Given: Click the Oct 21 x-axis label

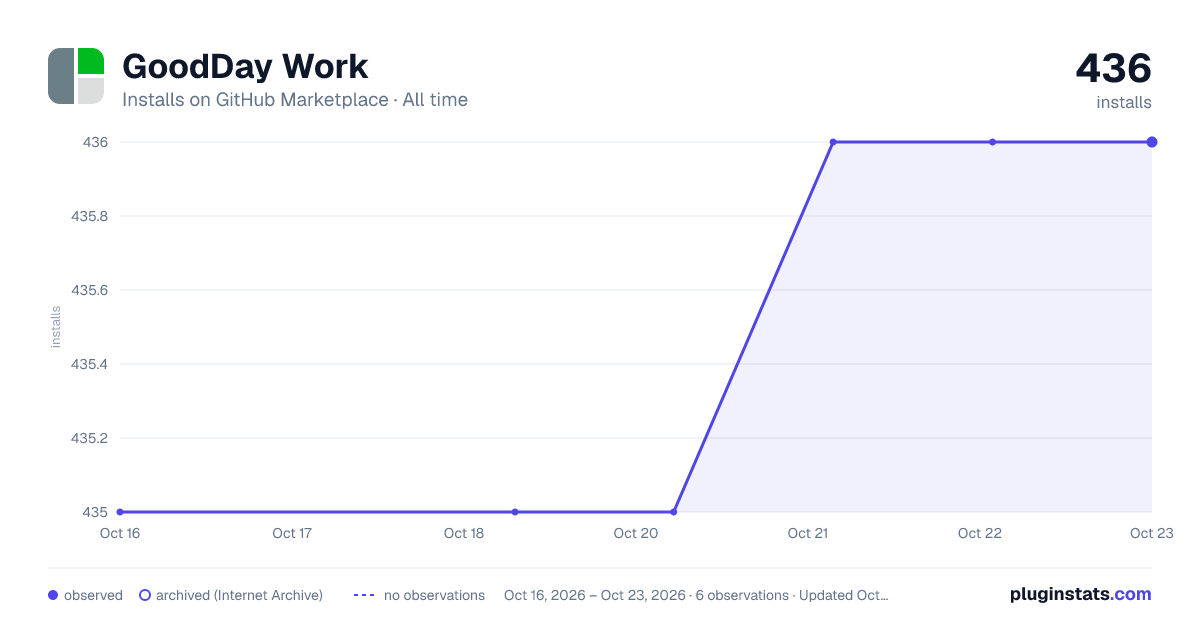Looking at the screenshot, I should click(x=808, y=533).
